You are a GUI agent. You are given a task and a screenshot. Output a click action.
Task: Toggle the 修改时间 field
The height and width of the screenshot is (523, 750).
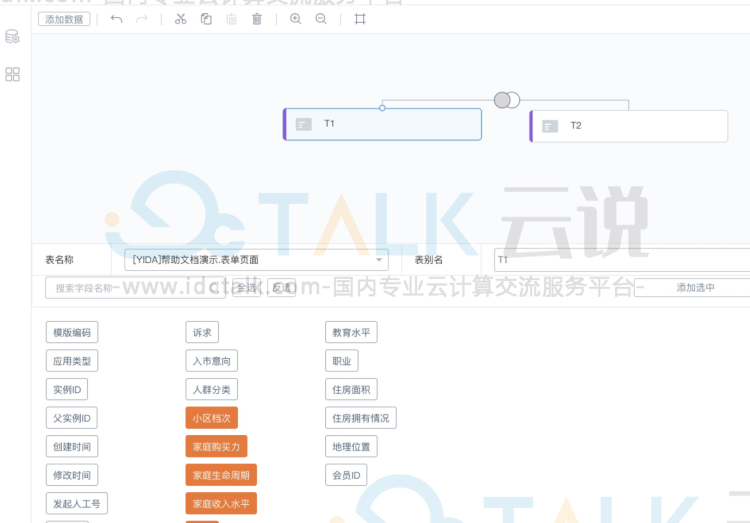coord(72,475)
